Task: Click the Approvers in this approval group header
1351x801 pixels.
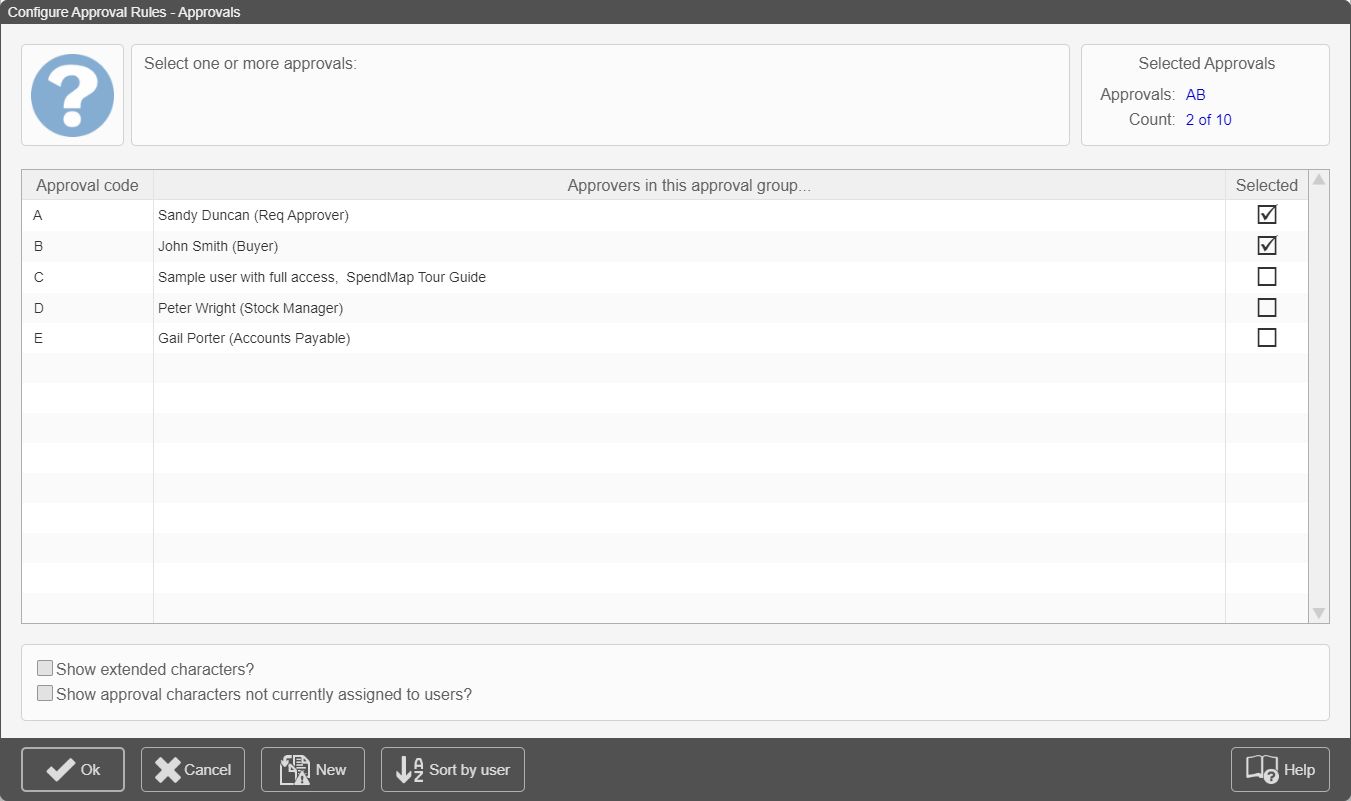Action: pos(689,185)
